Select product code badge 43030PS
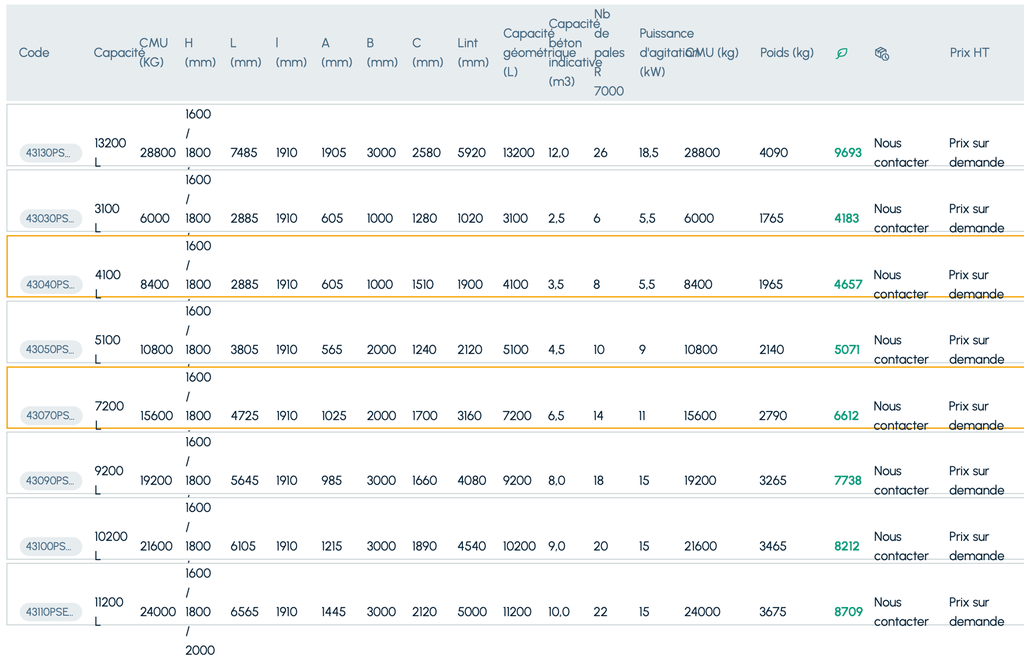This screenshot has width=1024, height=663. pos(50,218)
